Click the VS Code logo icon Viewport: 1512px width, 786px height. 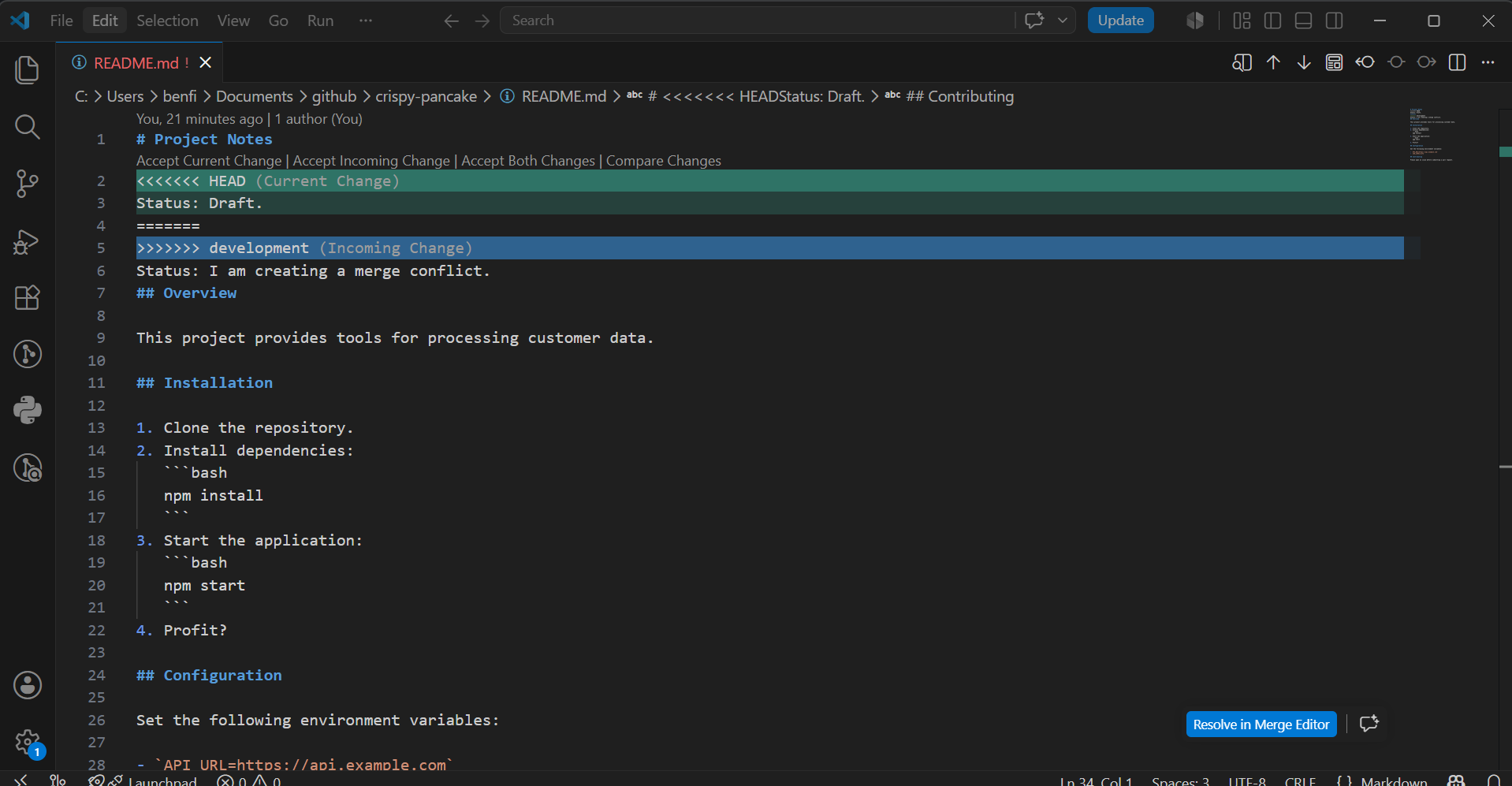[x=20, y=20]
